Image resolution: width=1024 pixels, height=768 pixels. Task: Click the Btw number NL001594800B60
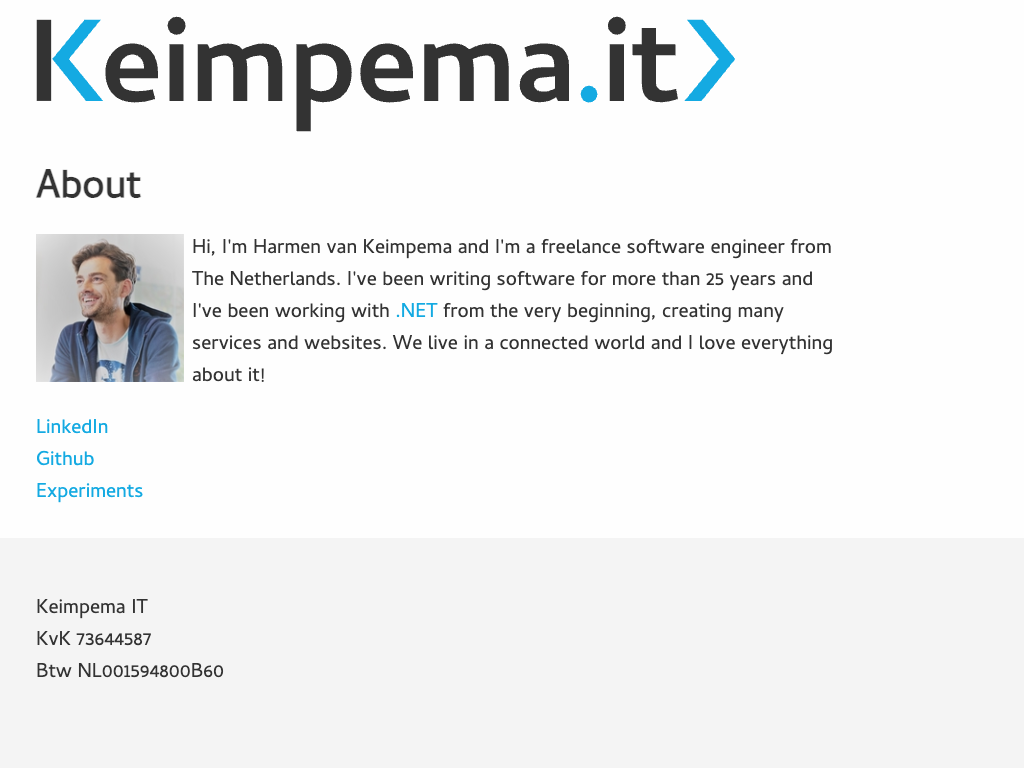pyautogui.click(x=150, y=671)
